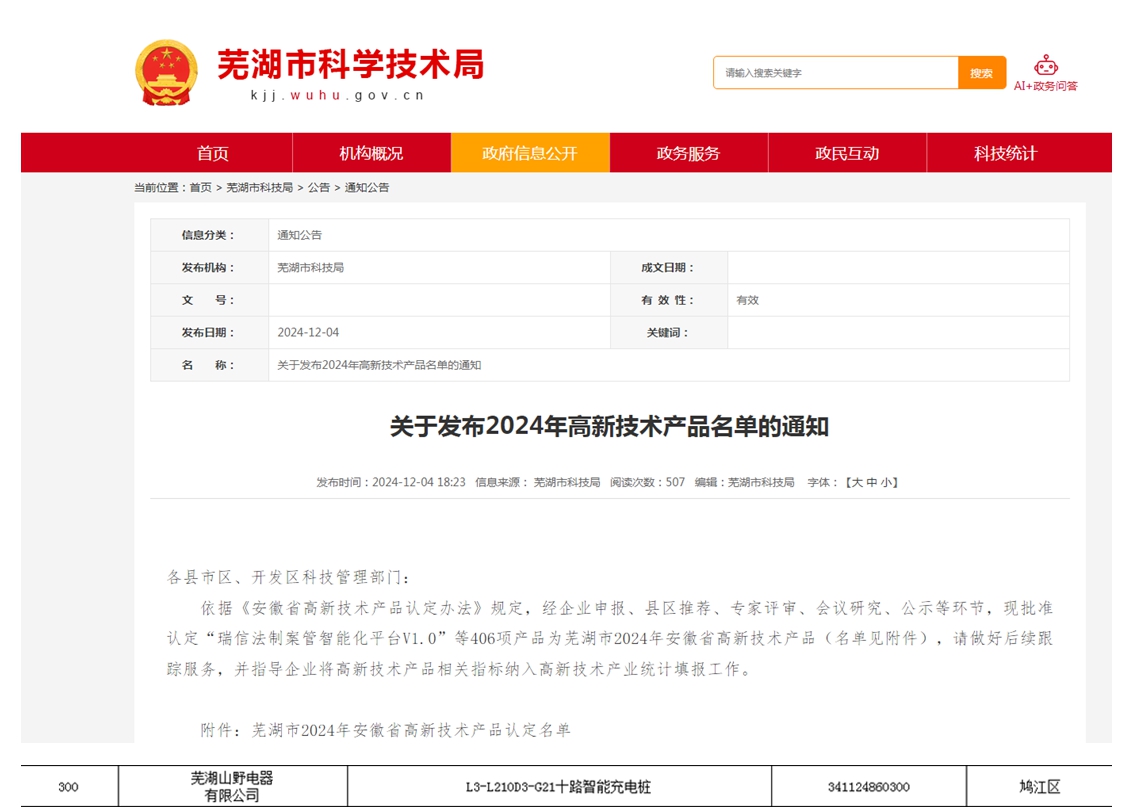Image resolution: width=1134 pixels, height=810 pixels.
Task: Click 首页 in the breadcrumb
Action: coord(200,187)
